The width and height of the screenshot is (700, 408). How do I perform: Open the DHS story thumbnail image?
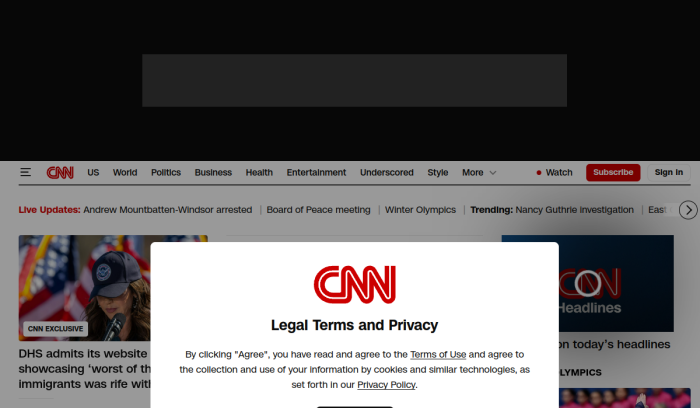click(x=85, y=288)
